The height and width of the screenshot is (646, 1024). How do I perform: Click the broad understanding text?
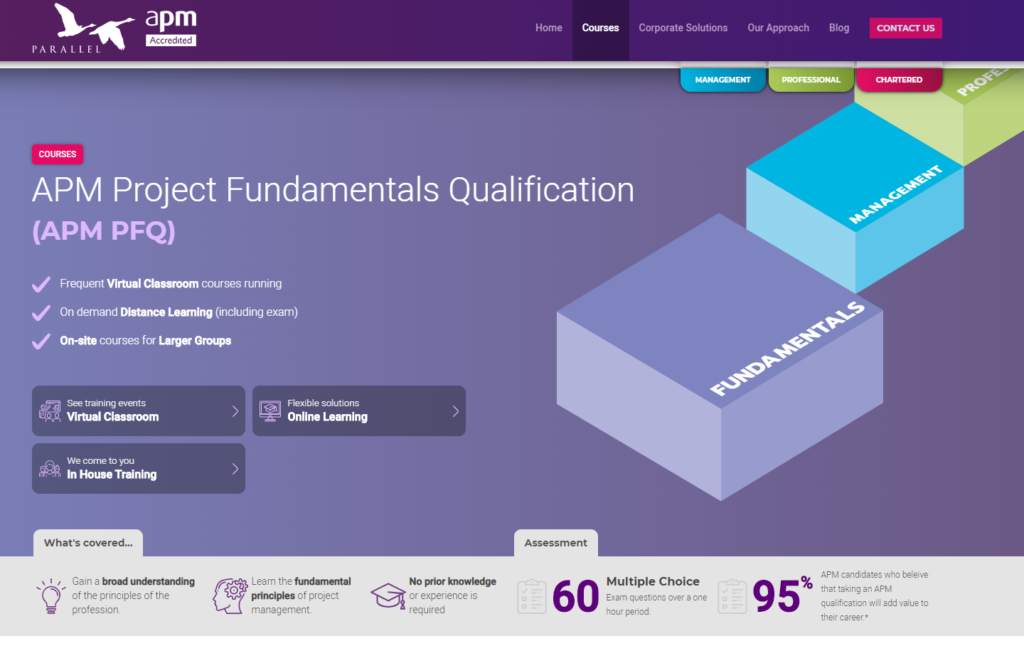[x=148, y=581]
